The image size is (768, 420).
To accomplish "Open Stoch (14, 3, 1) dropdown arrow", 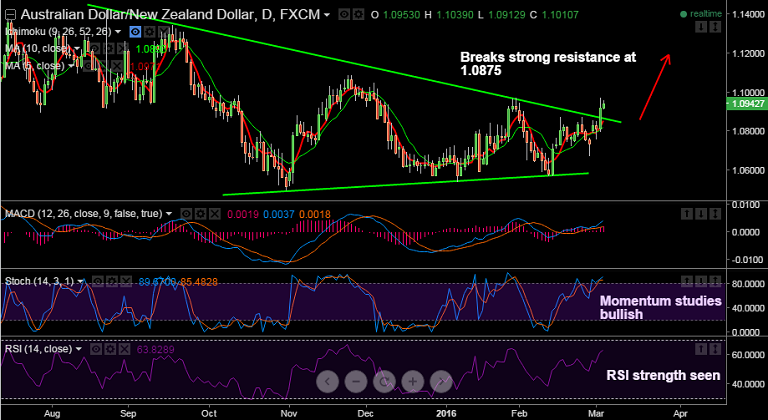I will coord(80,281).
